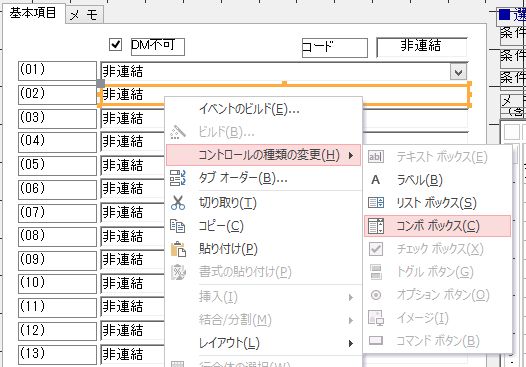Change control to コンボ ボックス(C)
526x367 pixels.
(x=437, y=226)
